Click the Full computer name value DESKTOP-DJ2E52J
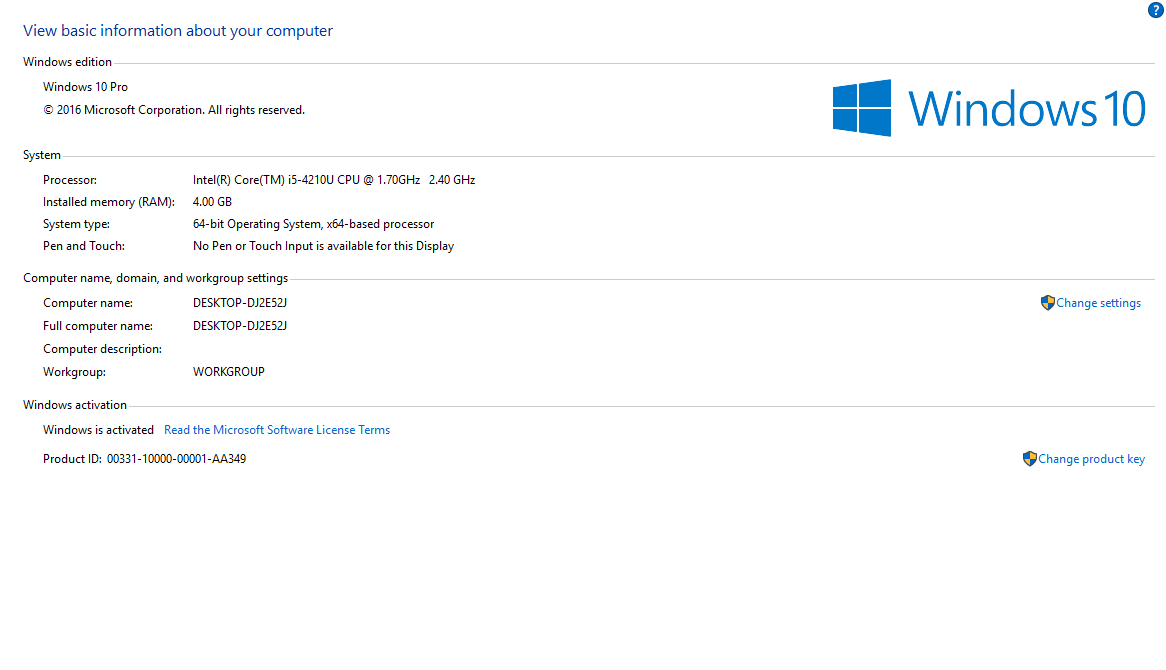 tap(239, 326)
